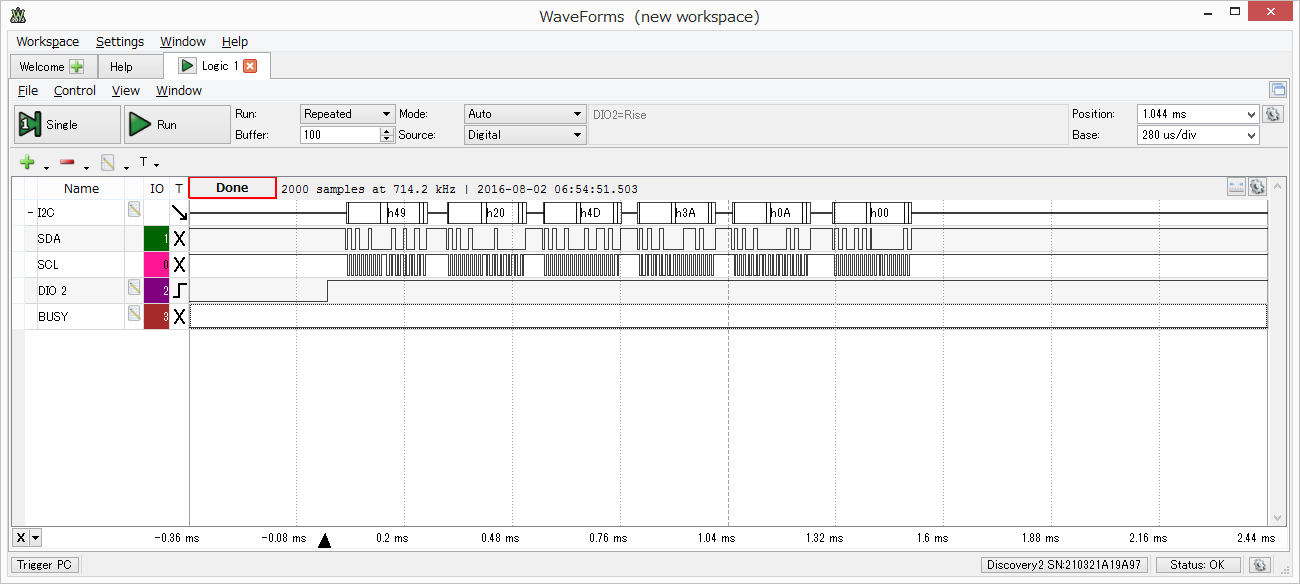The height and width of the screenshot is (584, 1300).
Task: Open the Workspace menu
Action: pos(47,42)
